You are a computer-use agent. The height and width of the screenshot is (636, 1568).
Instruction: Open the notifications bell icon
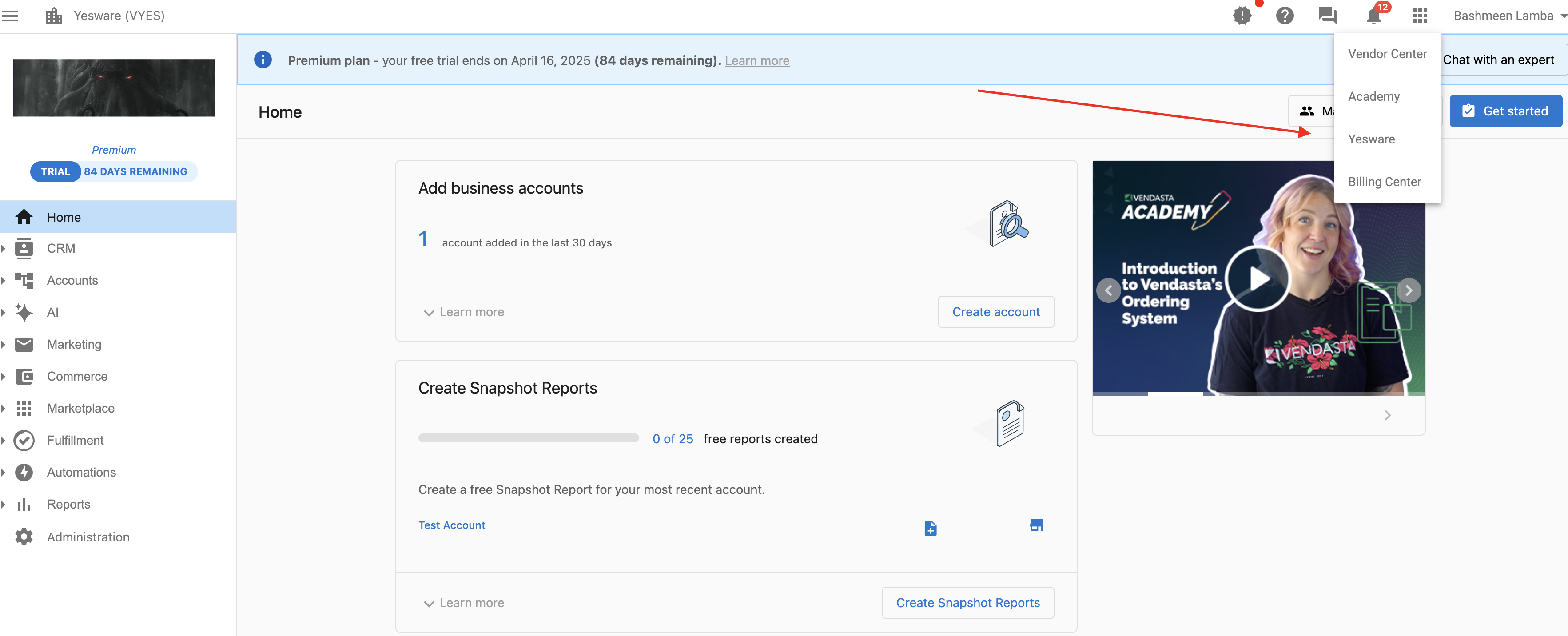coord(1373,16)
